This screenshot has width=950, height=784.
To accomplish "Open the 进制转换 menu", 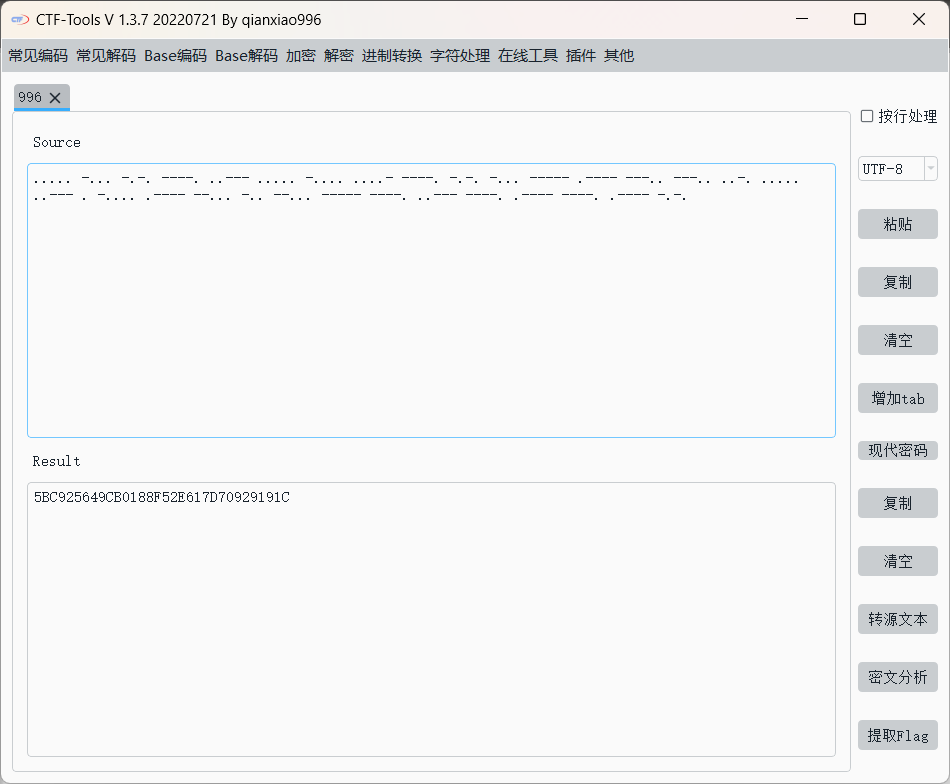I will (392, 56).
